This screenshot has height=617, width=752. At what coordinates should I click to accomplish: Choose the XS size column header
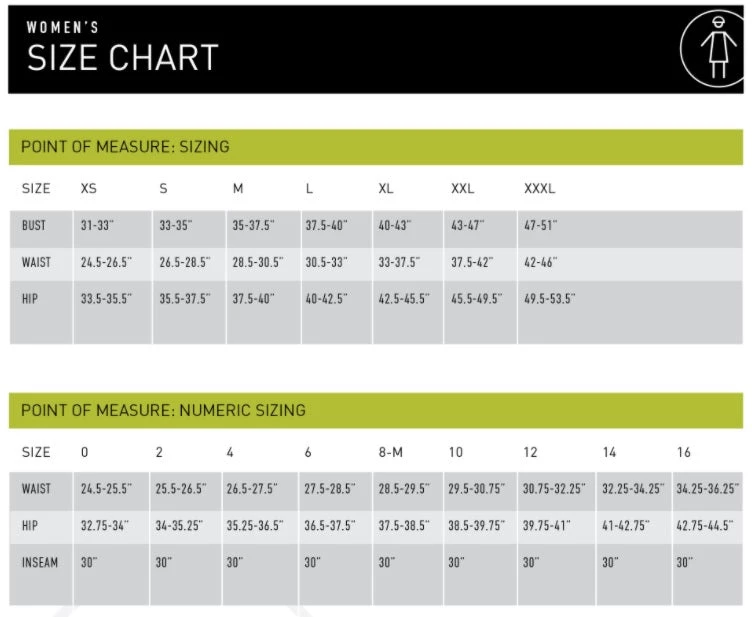coord(89,188)
